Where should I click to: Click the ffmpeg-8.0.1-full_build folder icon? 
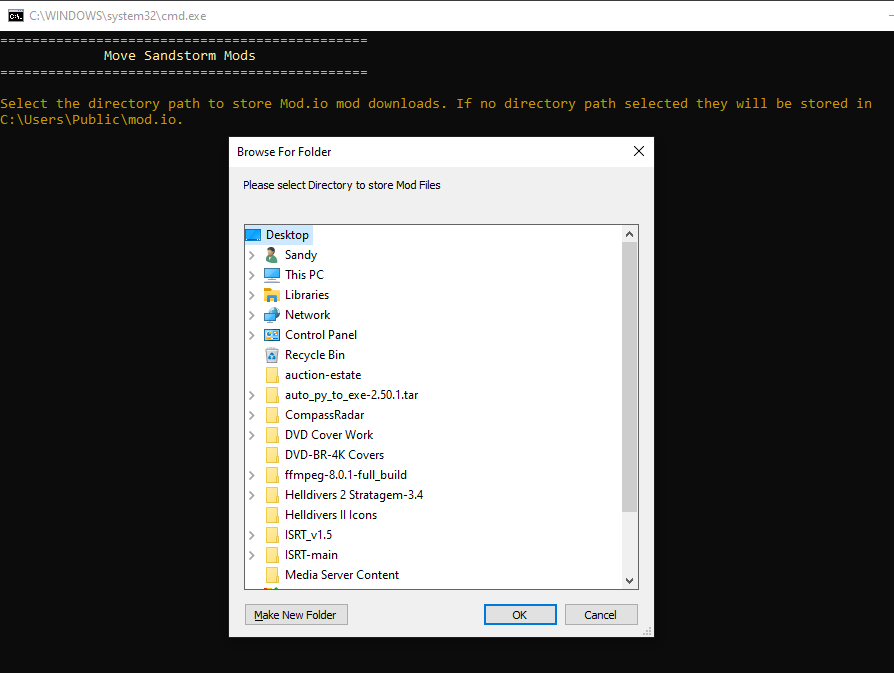coord(273,475)
